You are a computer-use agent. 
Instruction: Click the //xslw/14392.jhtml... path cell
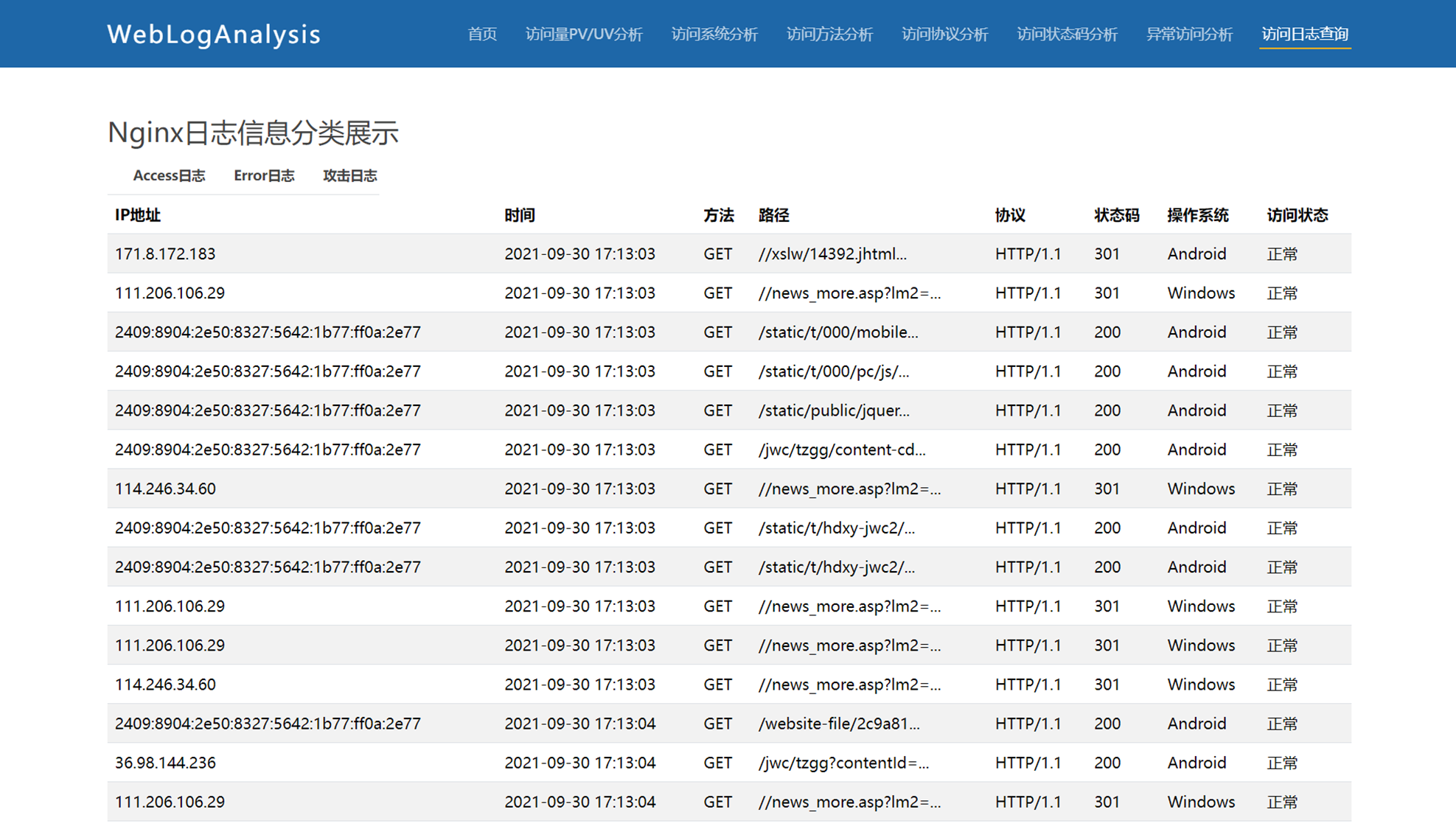[x=832, y=254]
